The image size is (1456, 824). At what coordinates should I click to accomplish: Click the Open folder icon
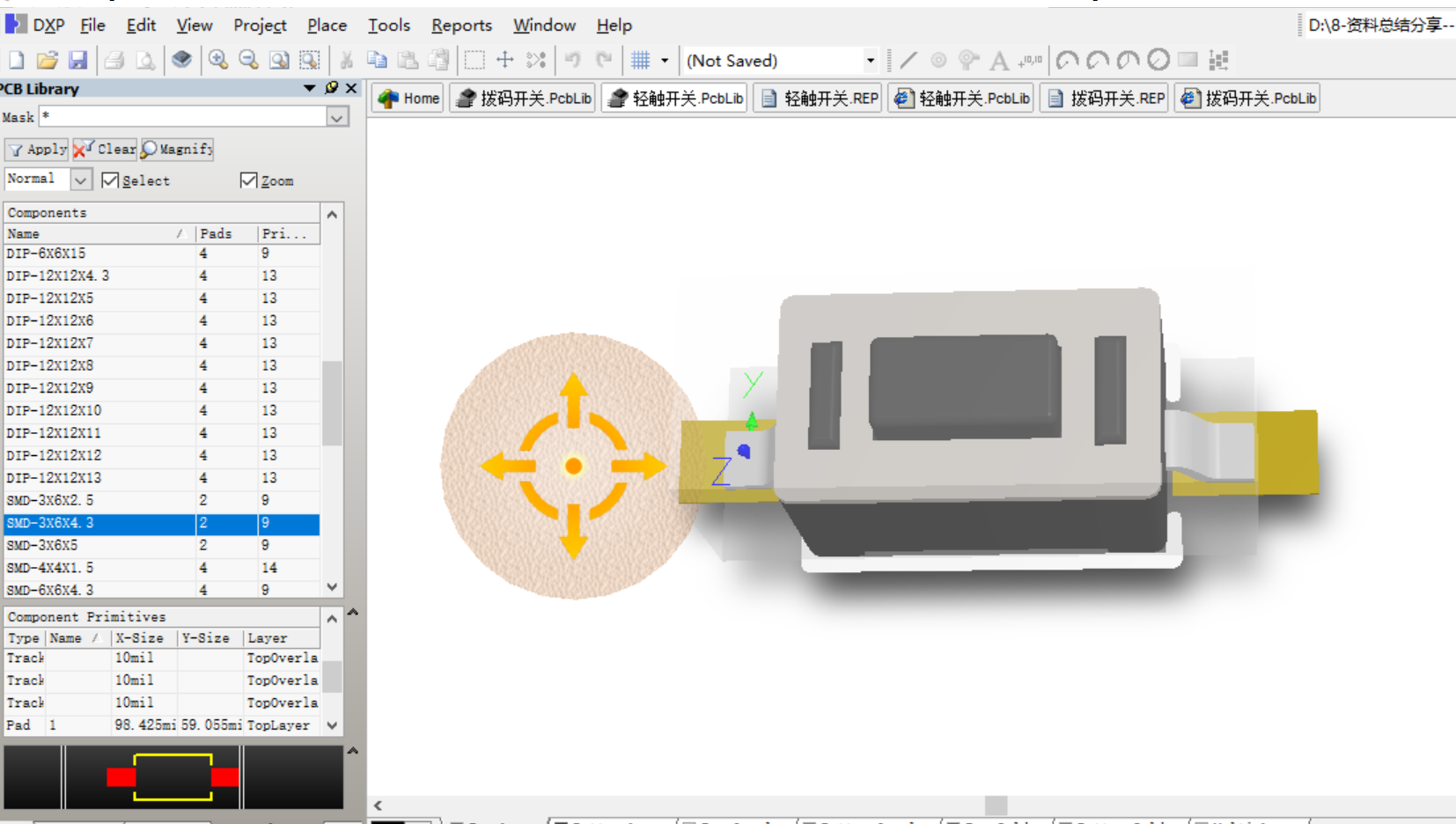tap(48, 60)
